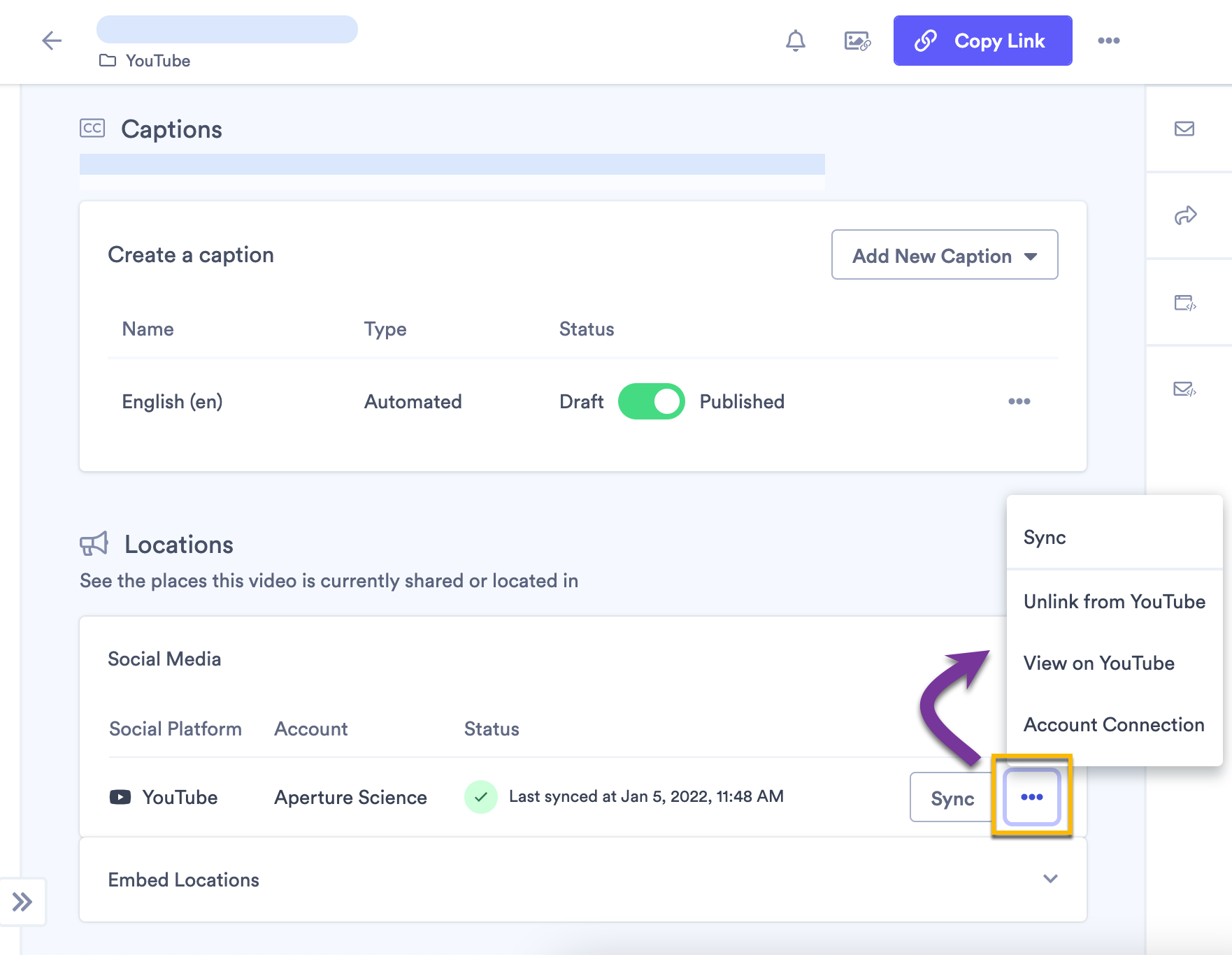The width and height of the screenshot is (1232, 955).
Task: Click the Draft status label
Action: (582, 401)
